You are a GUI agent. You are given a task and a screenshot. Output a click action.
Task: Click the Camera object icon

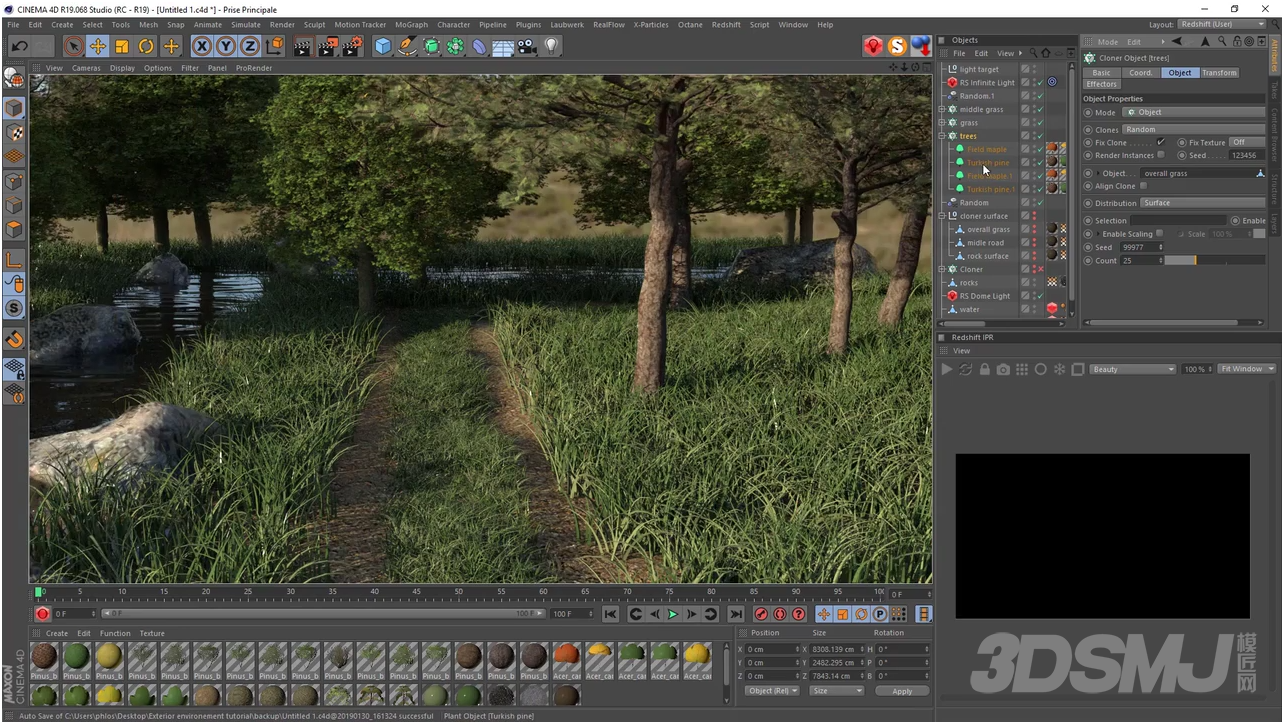click(527, 46)
